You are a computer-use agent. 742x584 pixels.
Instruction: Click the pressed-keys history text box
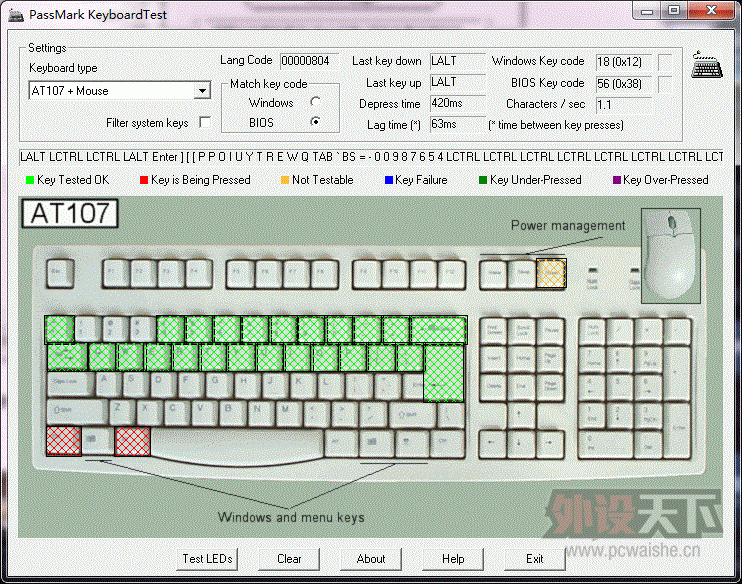tap(371, 157)
